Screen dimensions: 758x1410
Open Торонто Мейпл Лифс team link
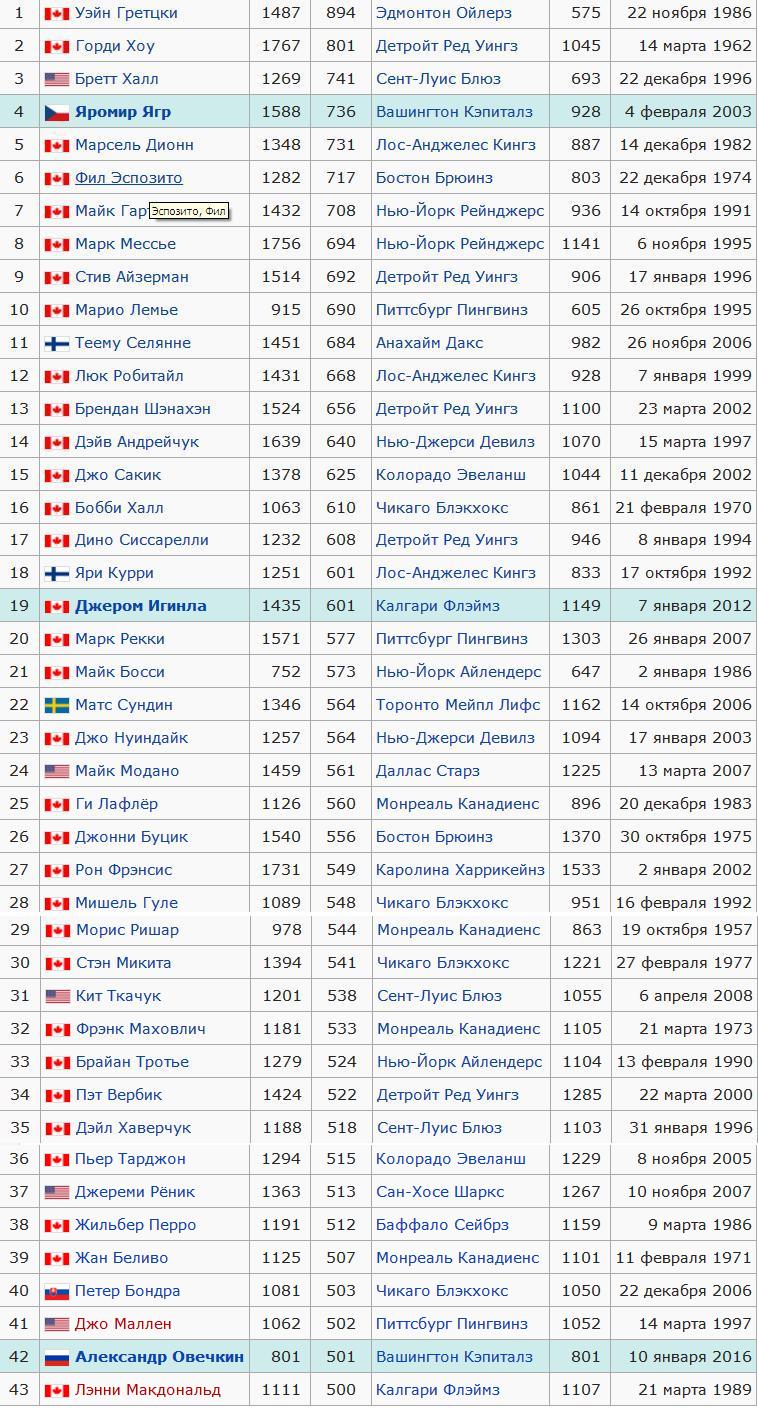[458, 705]
